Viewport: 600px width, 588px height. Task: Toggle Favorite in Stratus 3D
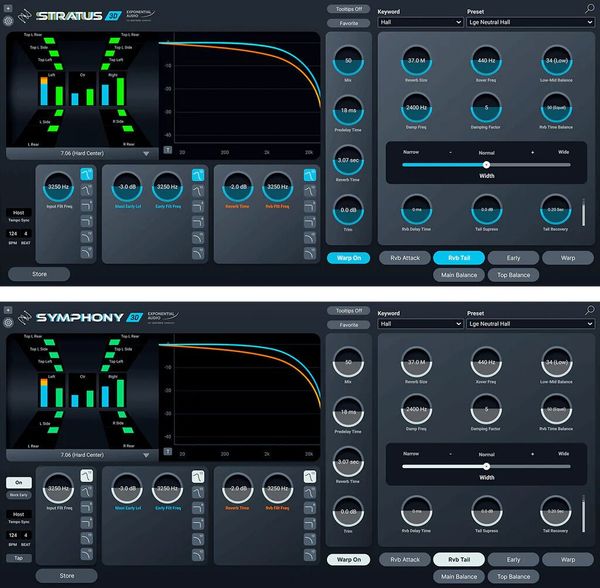pos(349,23)
